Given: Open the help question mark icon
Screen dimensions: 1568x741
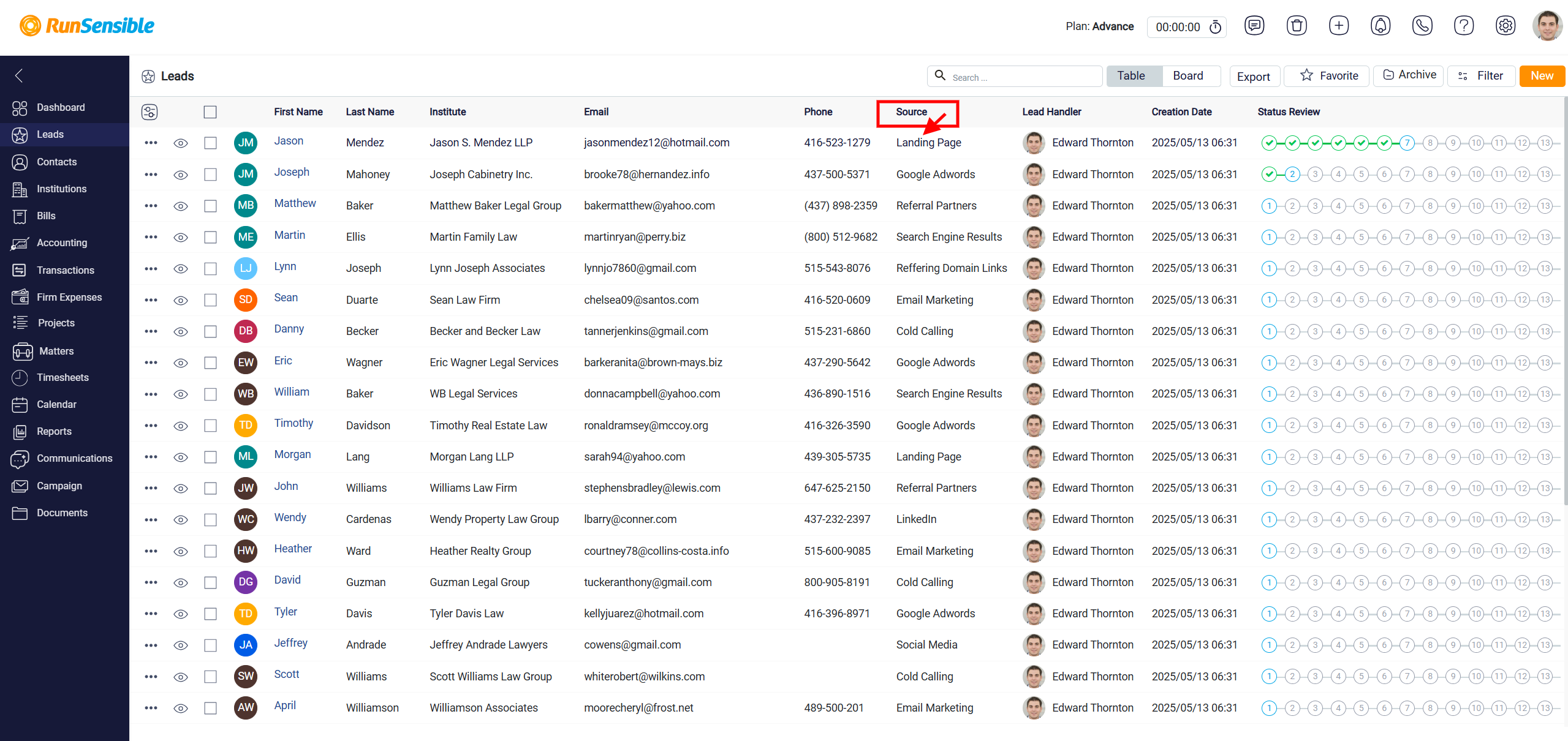Looking at the screenshot, I should pyautogui.click(x=1463, y=26).
